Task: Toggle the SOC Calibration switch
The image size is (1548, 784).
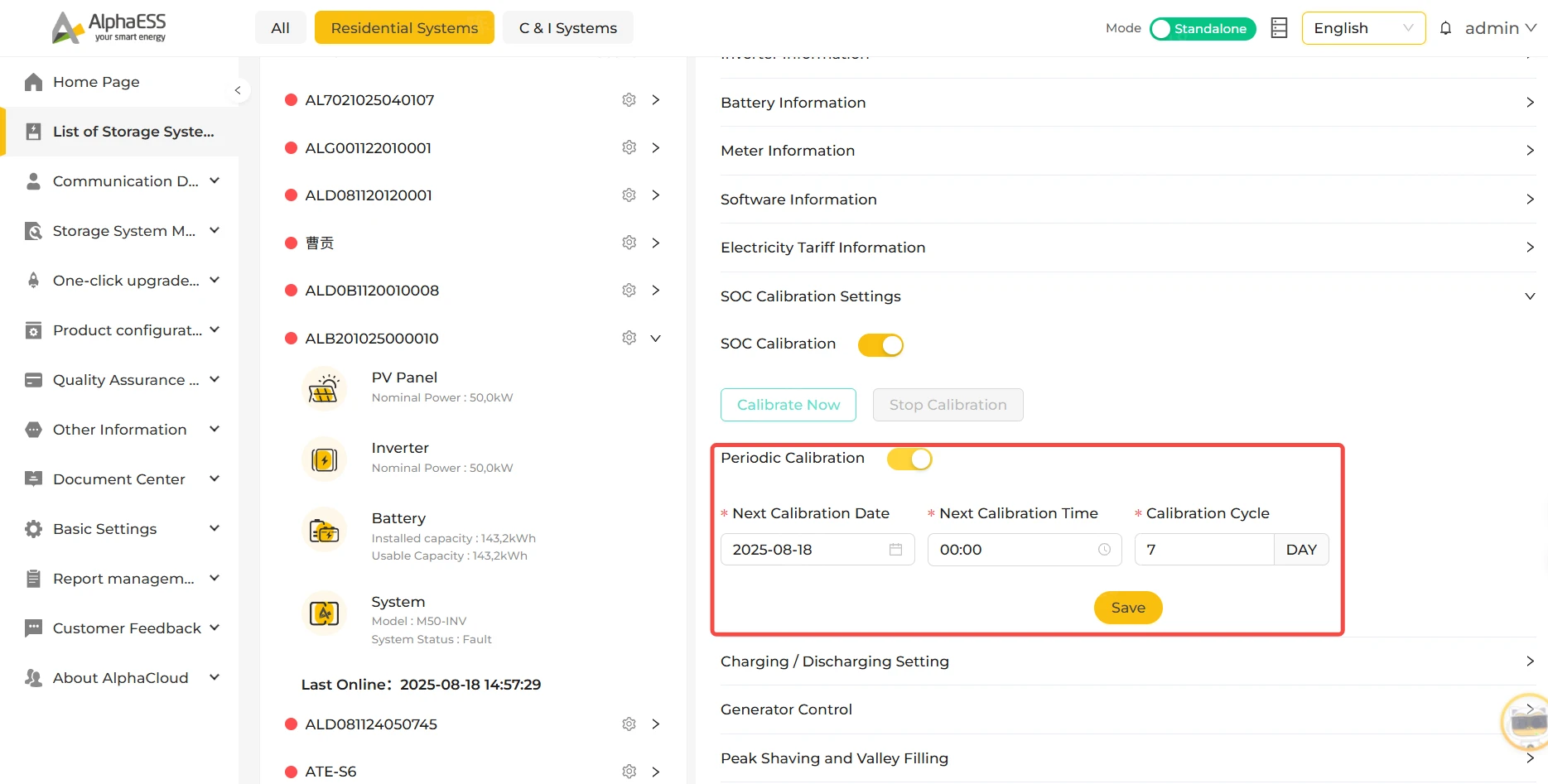Action: click(x=880, y=345)
